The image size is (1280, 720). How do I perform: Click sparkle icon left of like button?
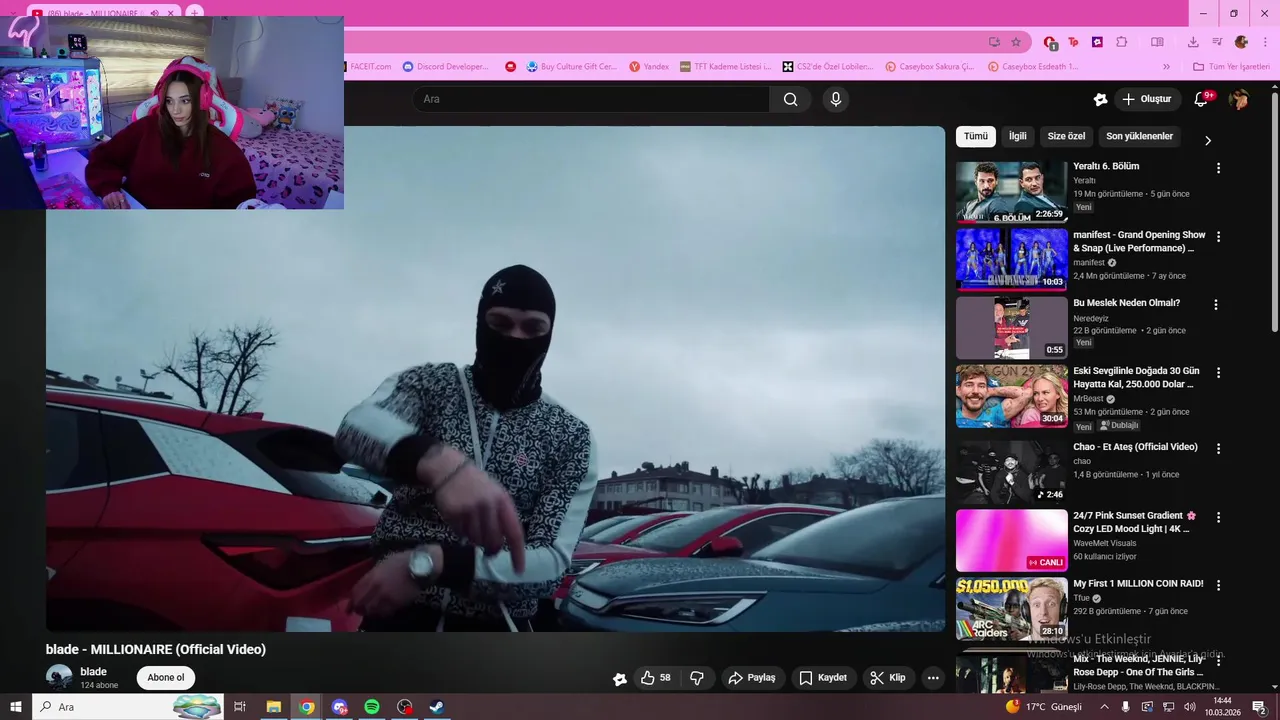(x=620, y=679)
